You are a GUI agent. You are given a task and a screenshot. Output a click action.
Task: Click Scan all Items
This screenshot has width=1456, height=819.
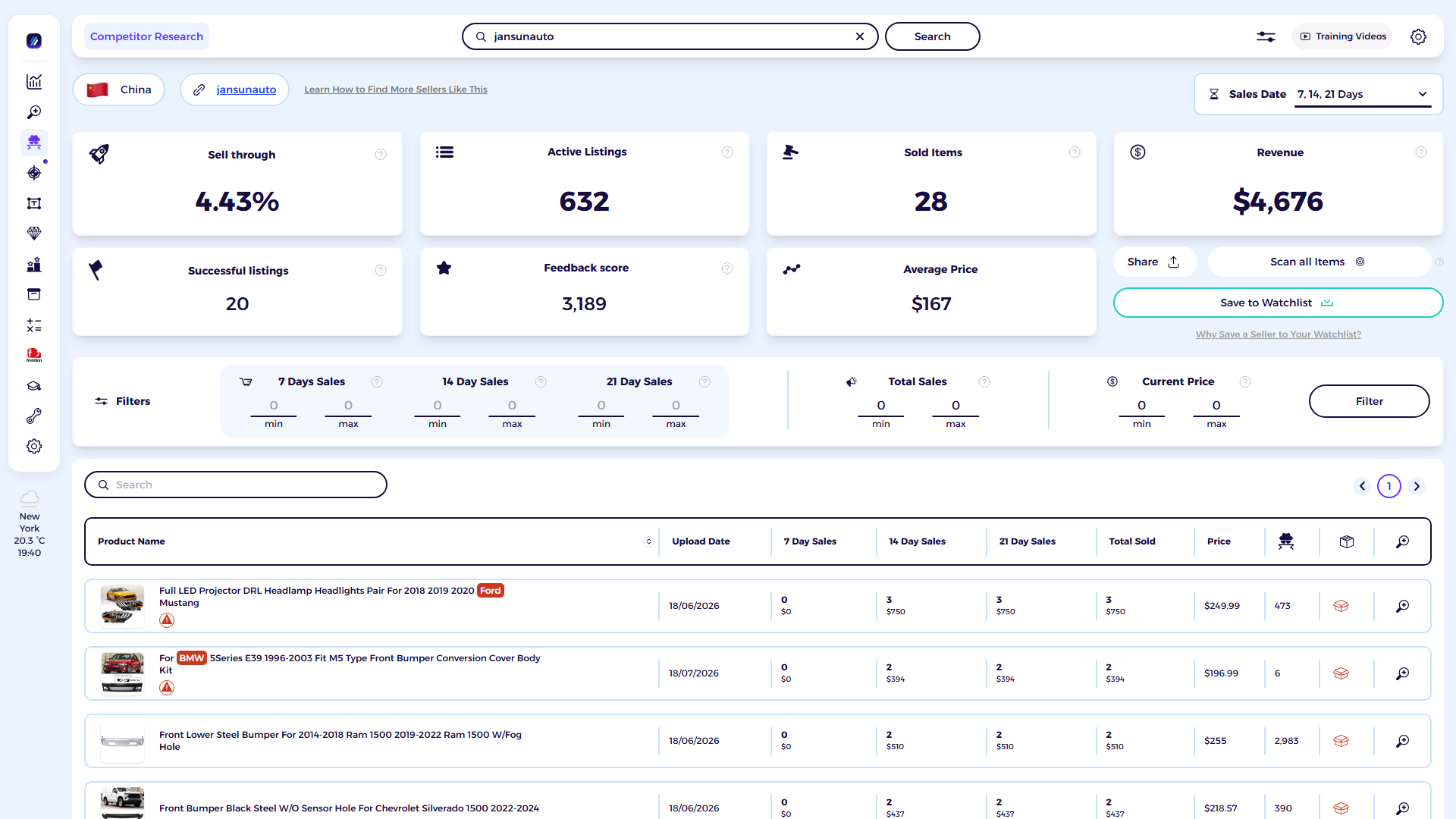(x=1318, y=262)
